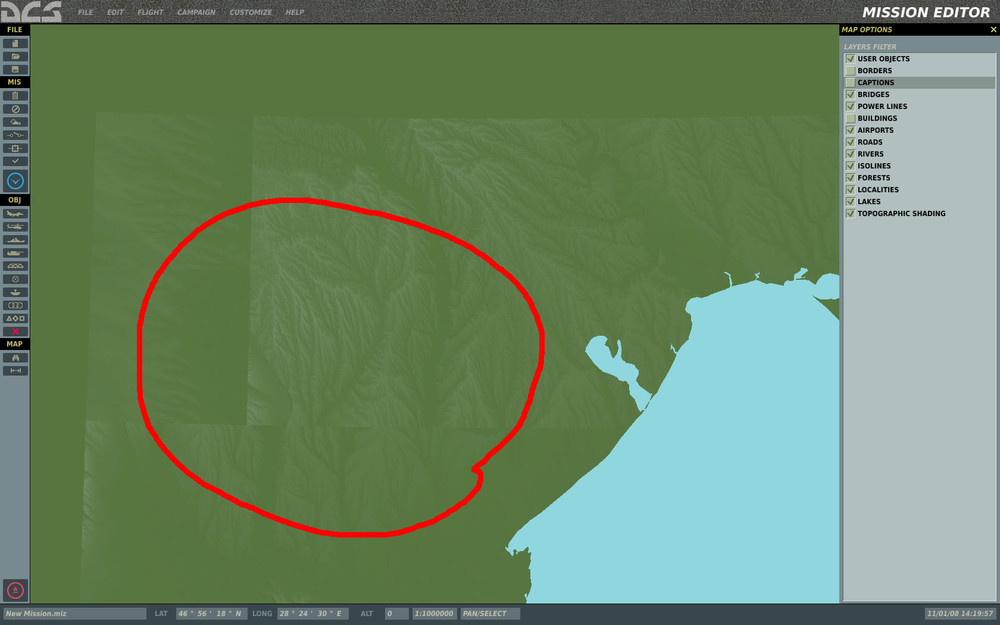Enable the BUILDINGS layer
Screen dimensions: 1000x625
pyautogui.click(x=849, y=118)
